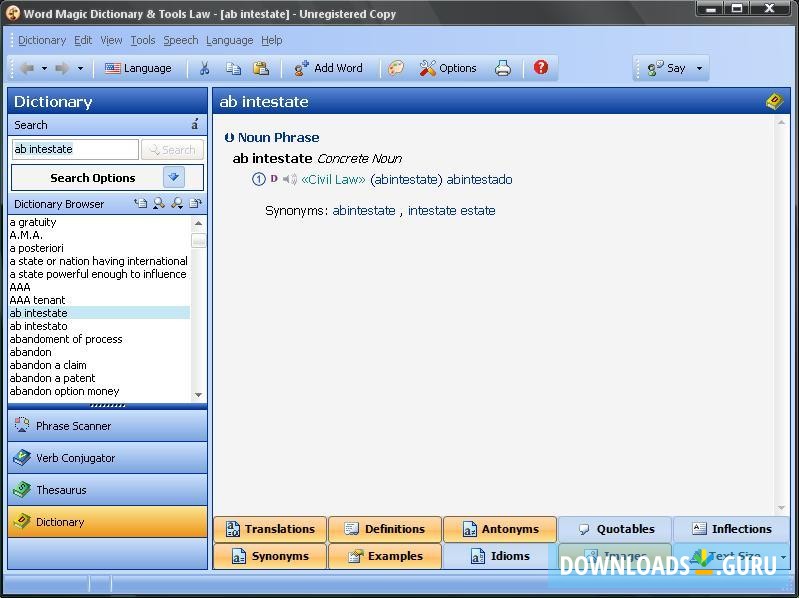Screen dimensions: 799x598
Task: Click browser list scroll up arrow
Action: [x=198, y=223]
